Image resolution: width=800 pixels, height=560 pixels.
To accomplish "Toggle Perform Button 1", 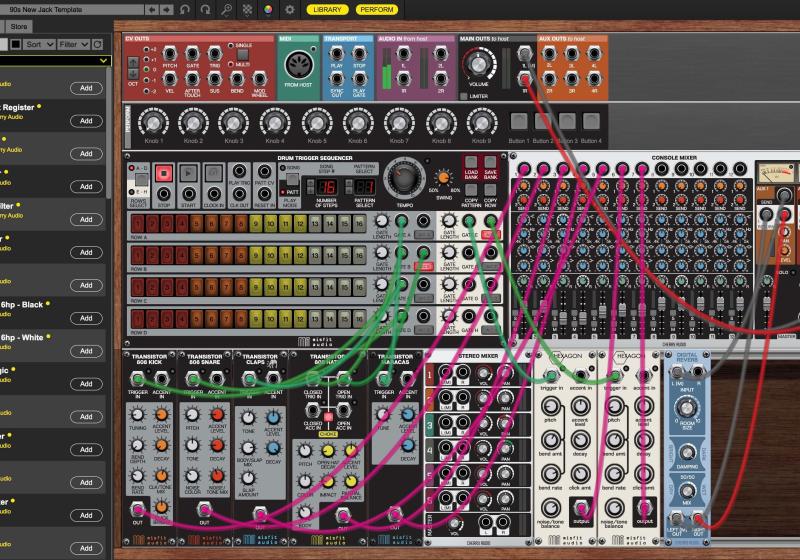I will [518, 121].
